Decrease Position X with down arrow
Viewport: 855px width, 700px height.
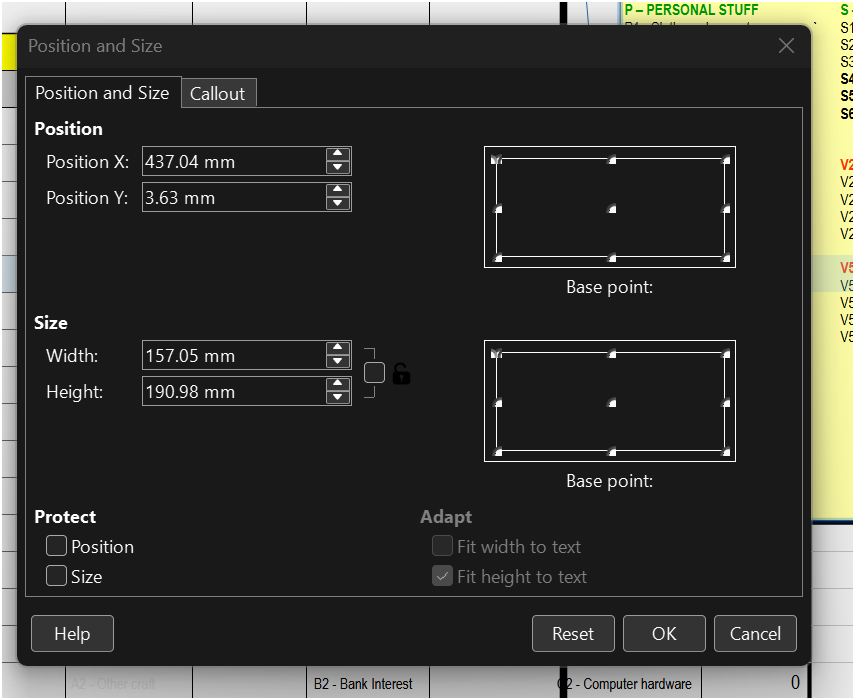tap(338, 168)
